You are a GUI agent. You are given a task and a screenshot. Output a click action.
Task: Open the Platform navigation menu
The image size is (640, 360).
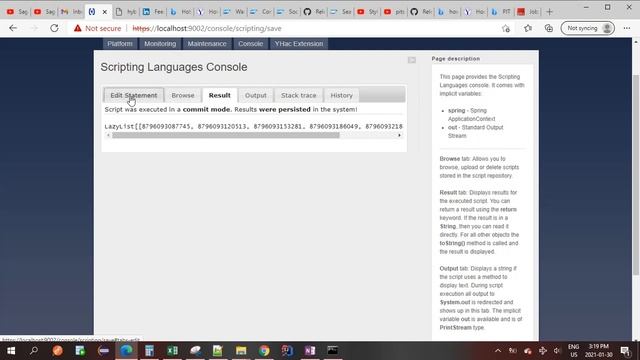click(x=120, y=44)
